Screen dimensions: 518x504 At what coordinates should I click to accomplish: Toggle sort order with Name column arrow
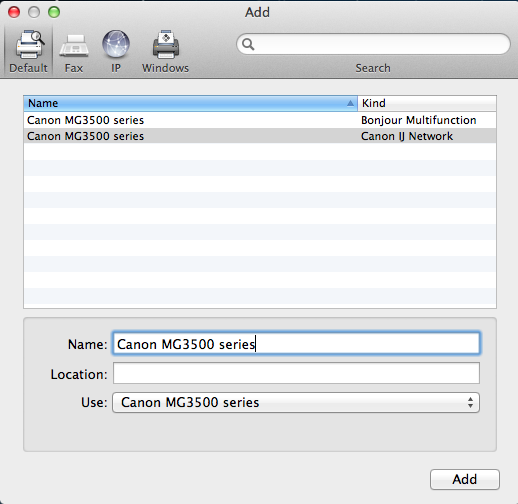pyautogui.click(x=350, y=103)
